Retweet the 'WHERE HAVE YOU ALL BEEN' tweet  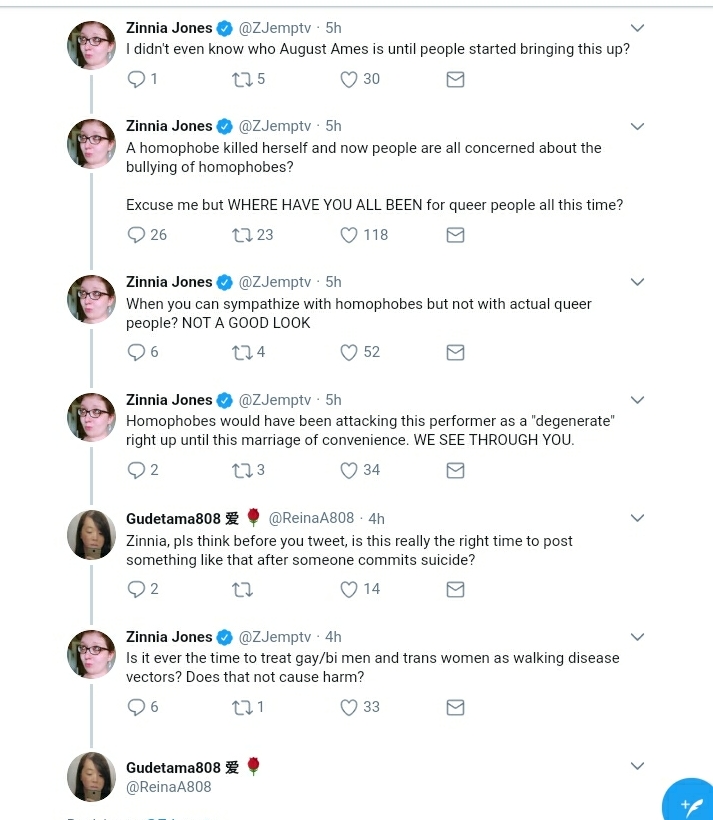242,235
